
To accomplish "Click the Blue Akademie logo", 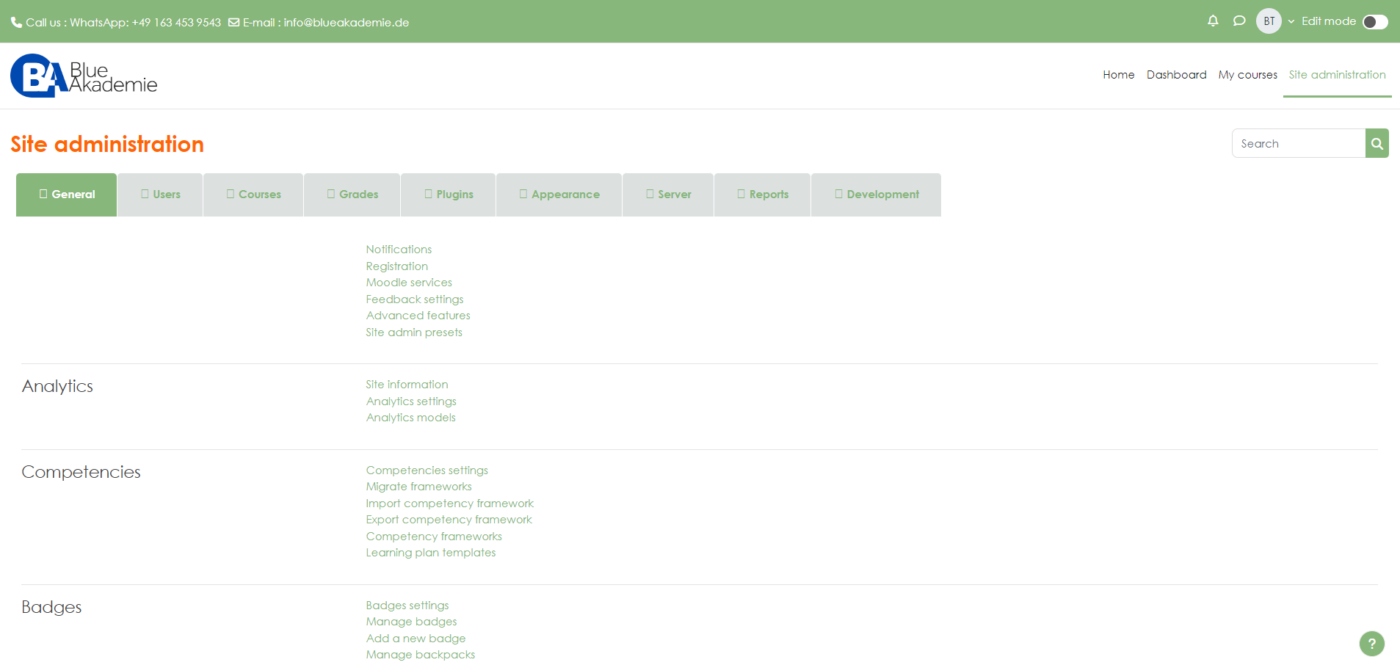I will click(x=84, y=75).
